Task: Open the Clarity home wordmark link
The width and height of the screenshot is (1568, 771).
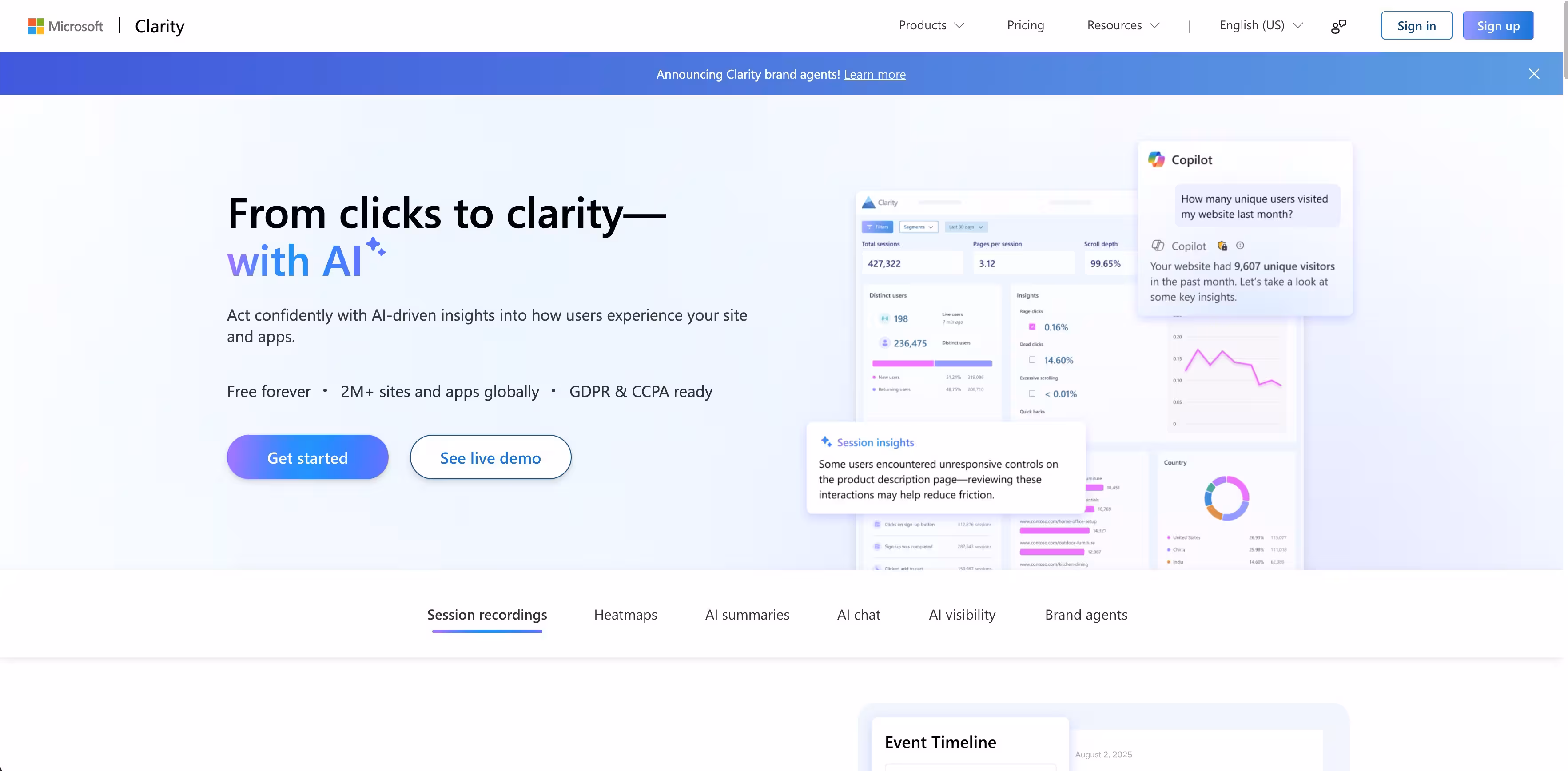Action: [x=159, y=26]
